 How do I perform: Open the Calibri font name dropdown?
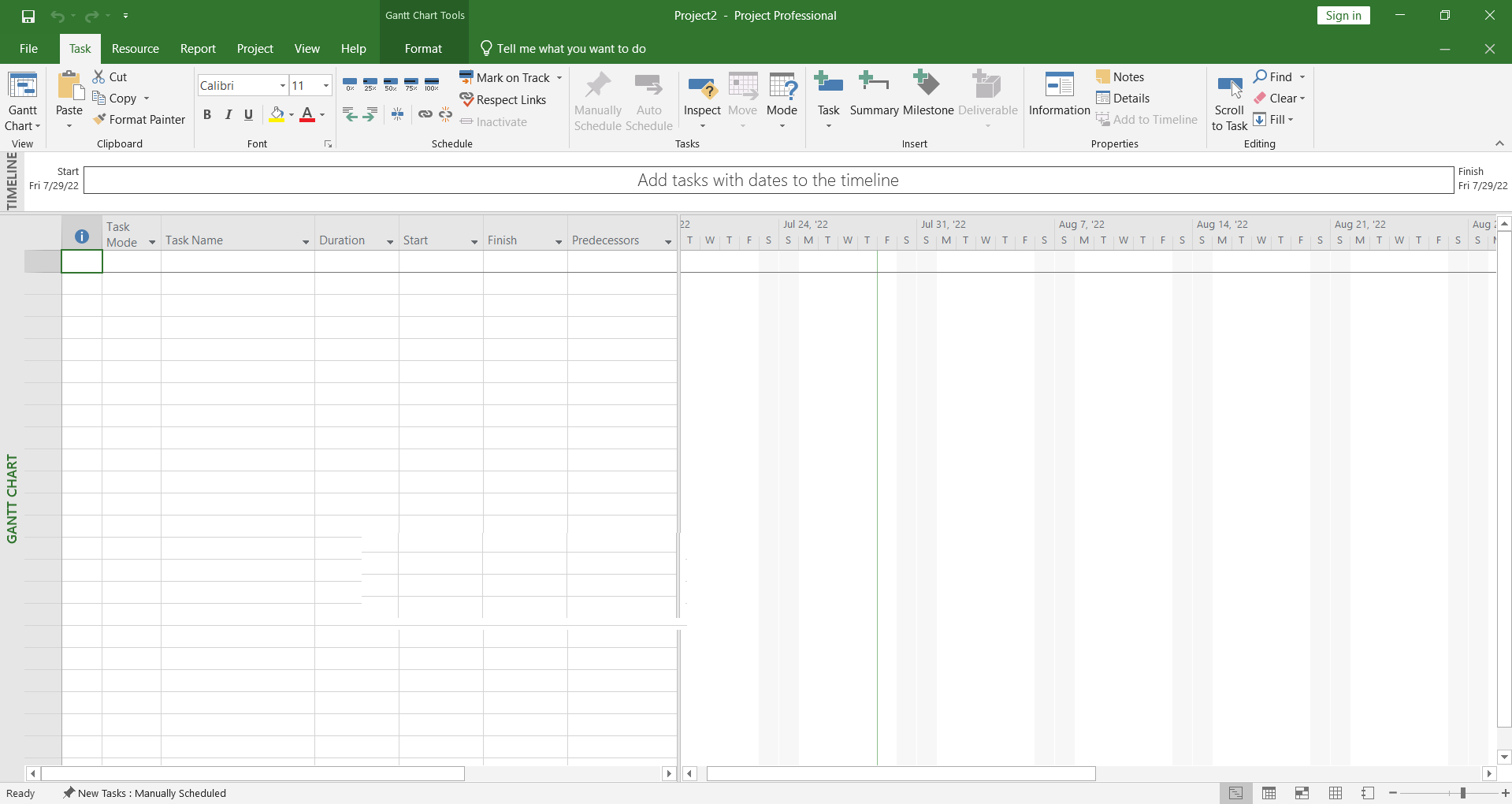[x=283, y=85]
